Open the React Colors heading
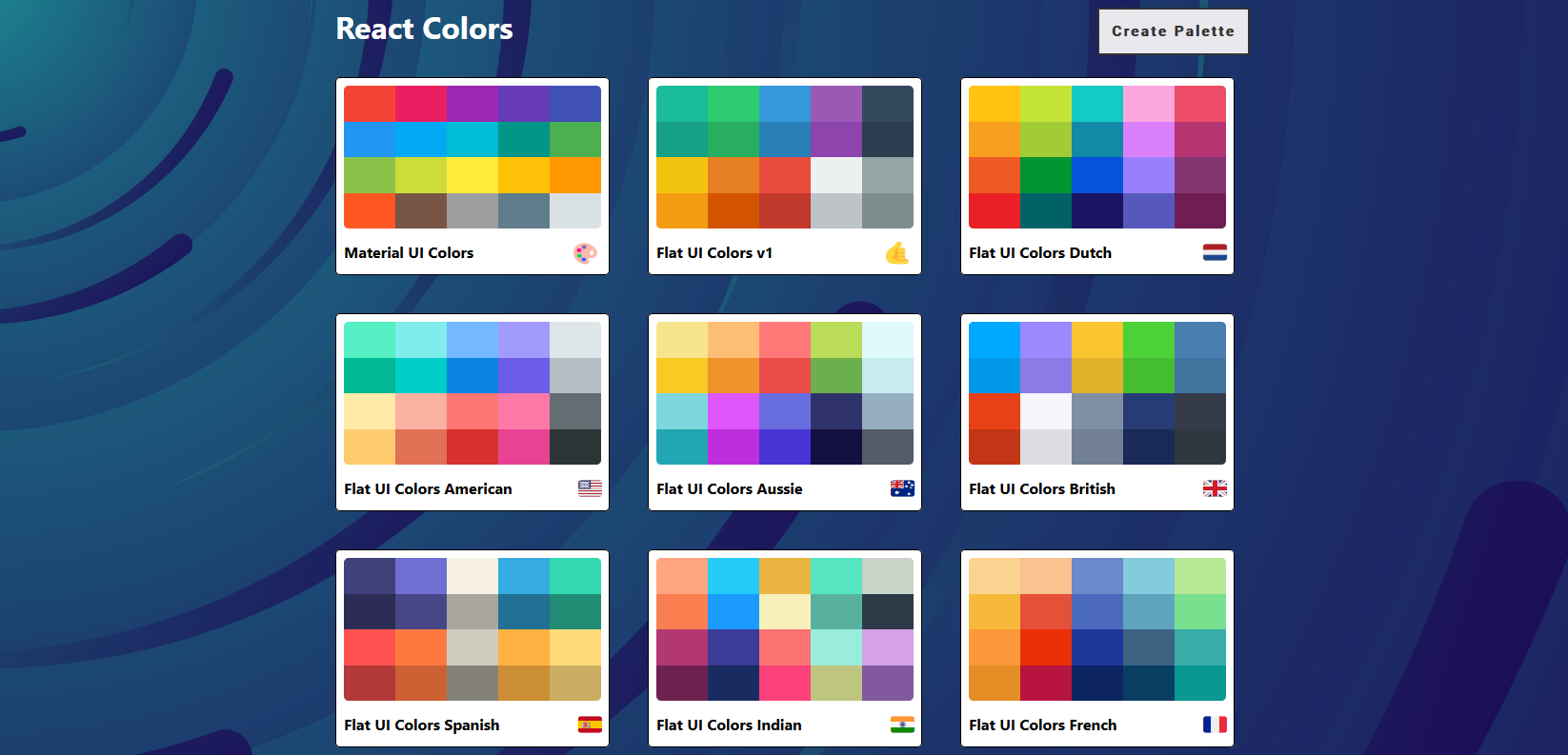Viewport: 1568px width, 755px height. point(425,29)
